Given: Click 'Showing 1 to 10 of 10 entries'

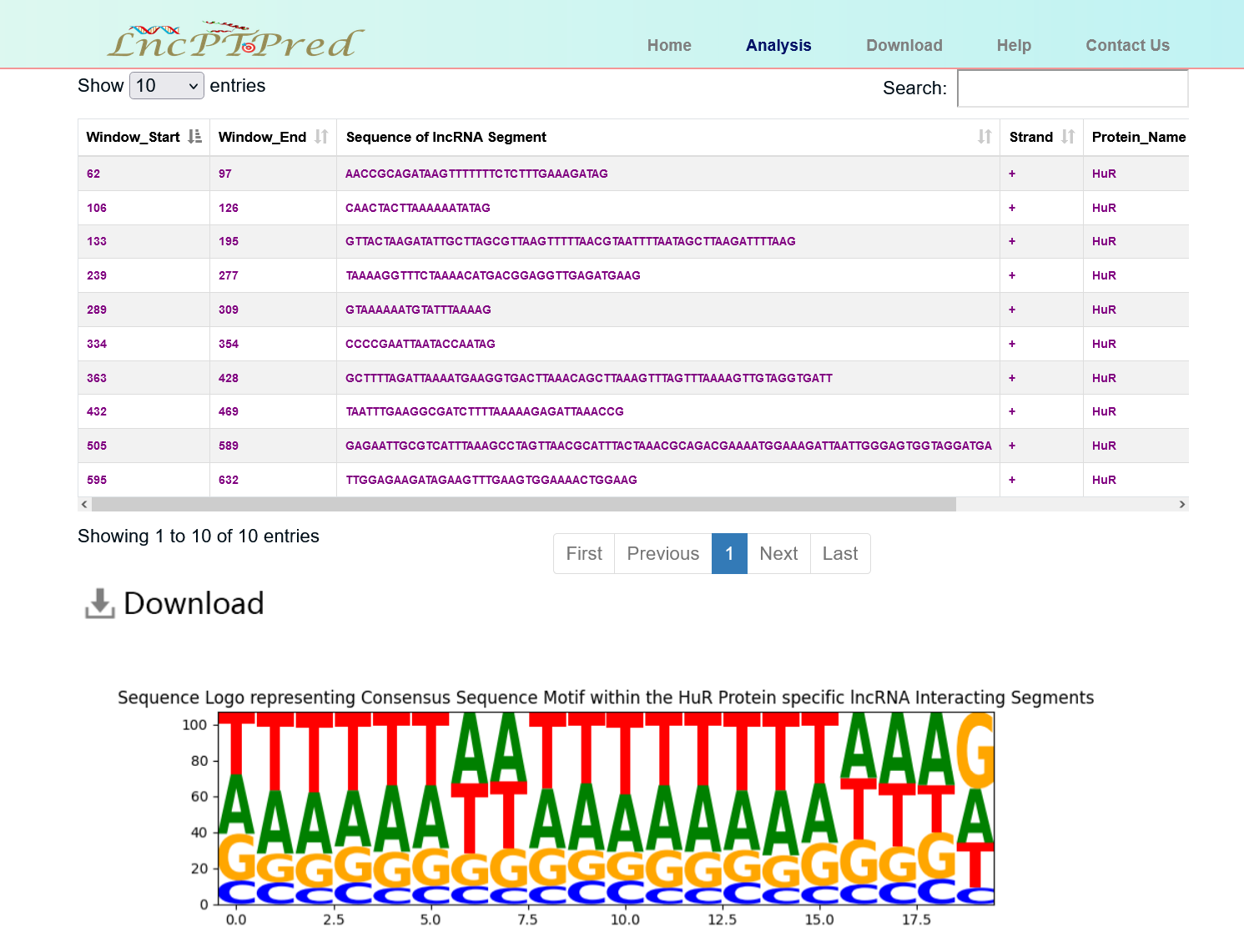Looking at the screenshot, I should pos(199,536).
